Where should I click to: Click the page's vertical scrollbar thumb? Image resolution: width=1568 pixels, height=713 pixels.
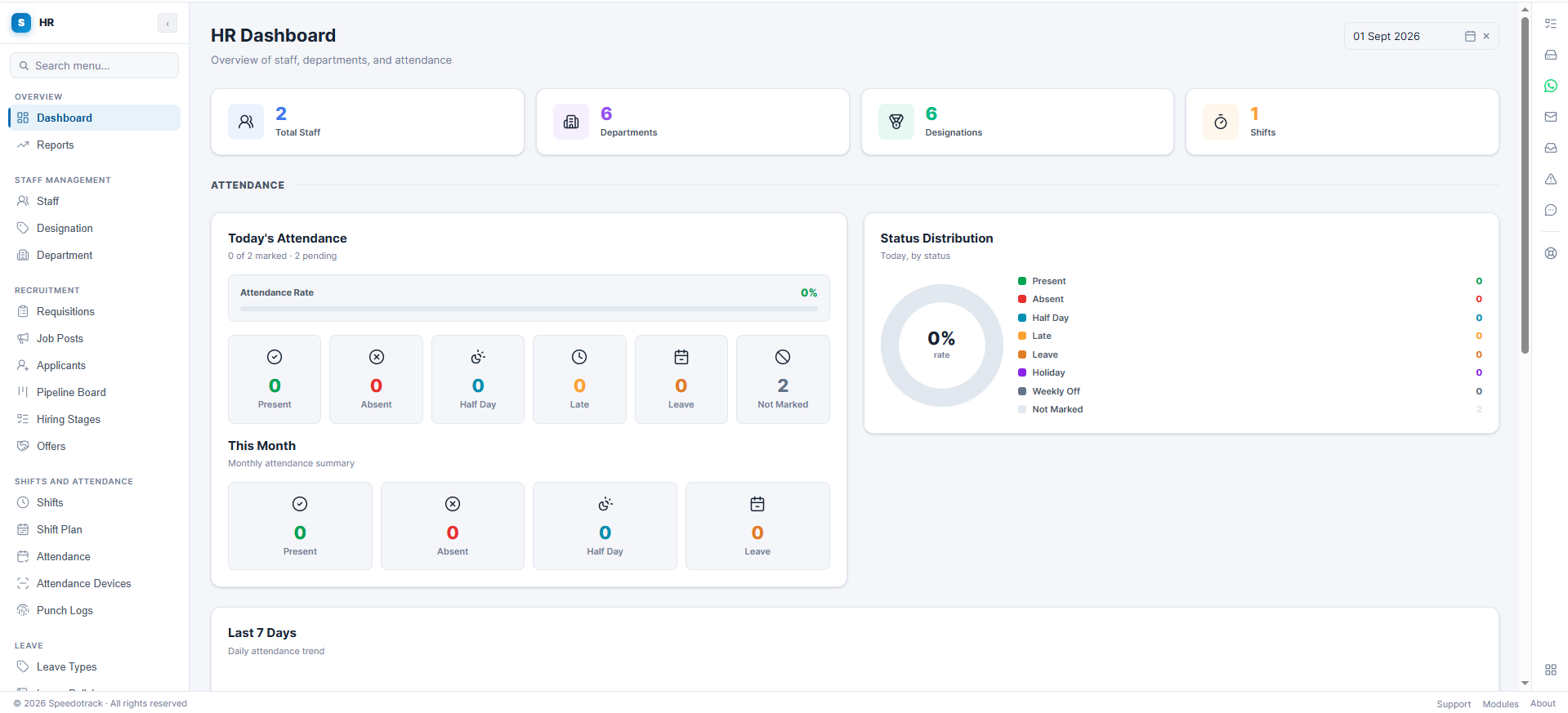1525,185
